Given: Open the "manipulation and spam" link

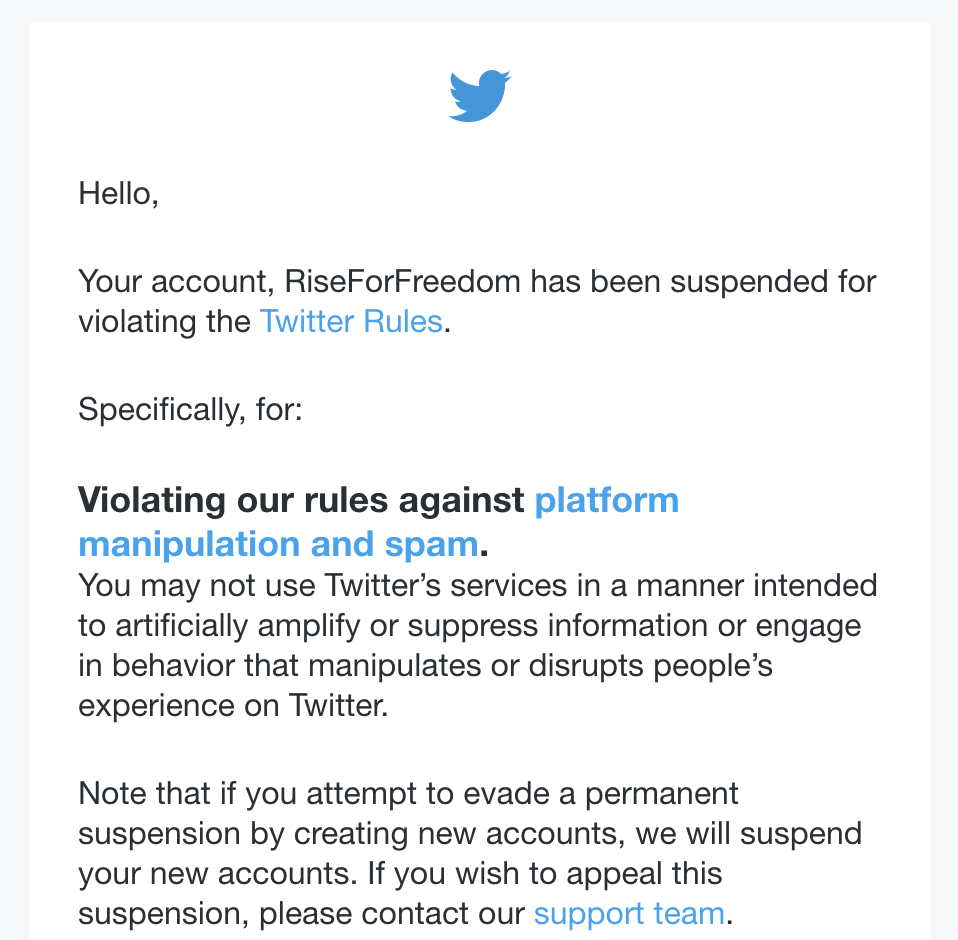Looking at the screenshot, I should pos(278,544).
